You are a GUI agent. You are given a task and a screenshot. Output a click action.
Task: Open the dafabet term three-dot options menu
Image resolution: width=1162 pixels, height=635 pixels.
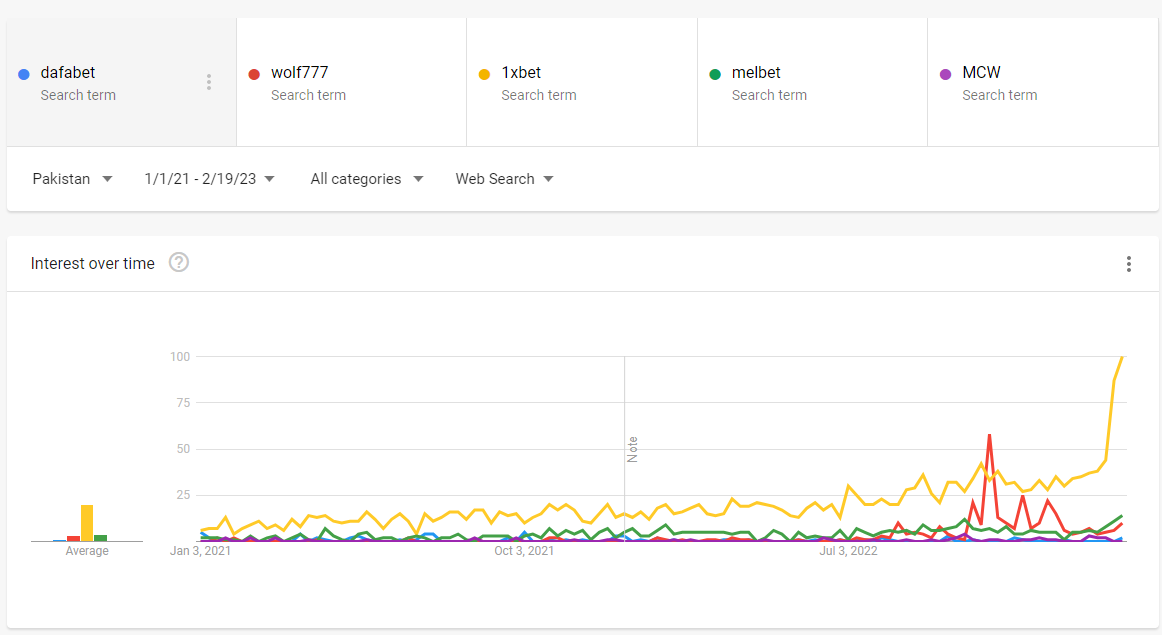tap(208, 82)
